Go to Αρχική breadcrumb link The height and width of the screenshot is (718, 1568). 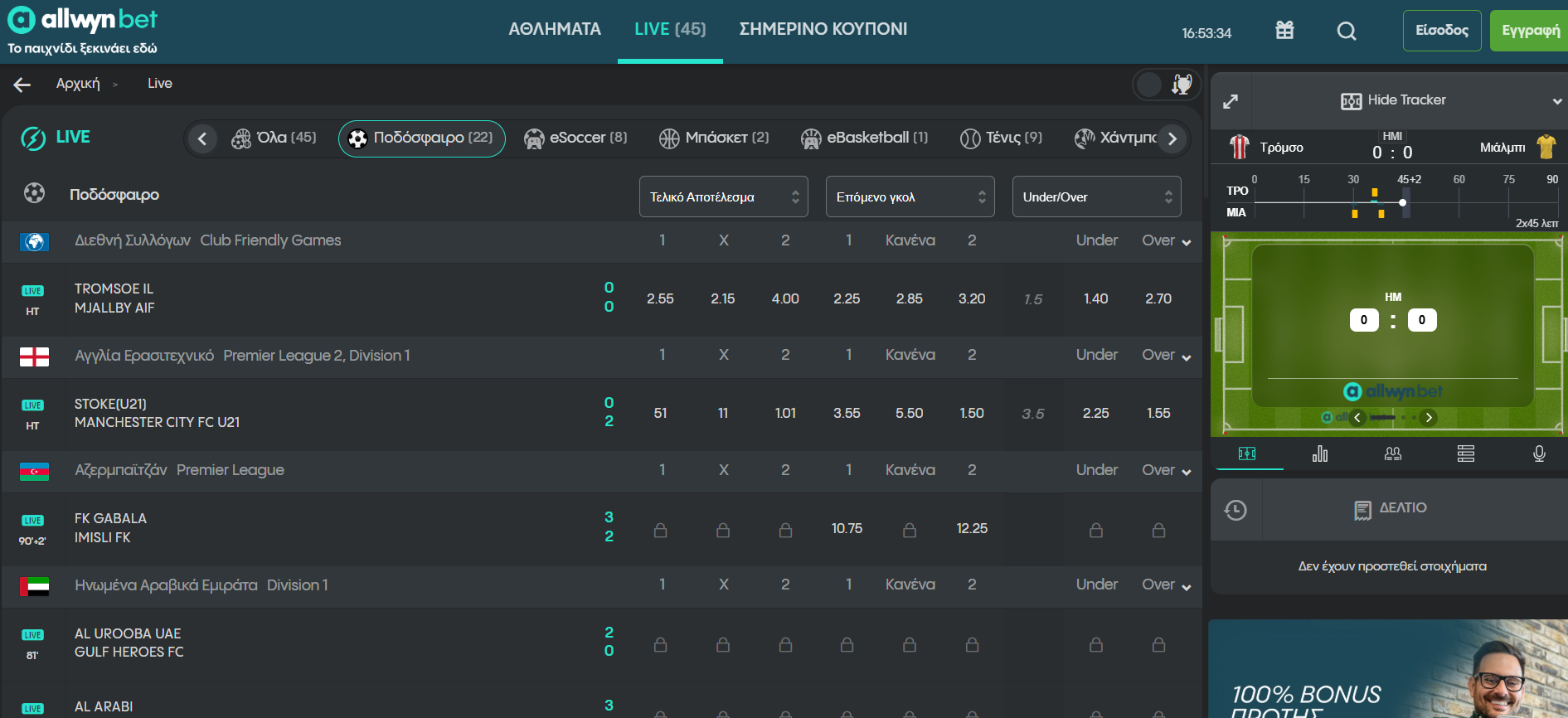(x=78, y=84)
